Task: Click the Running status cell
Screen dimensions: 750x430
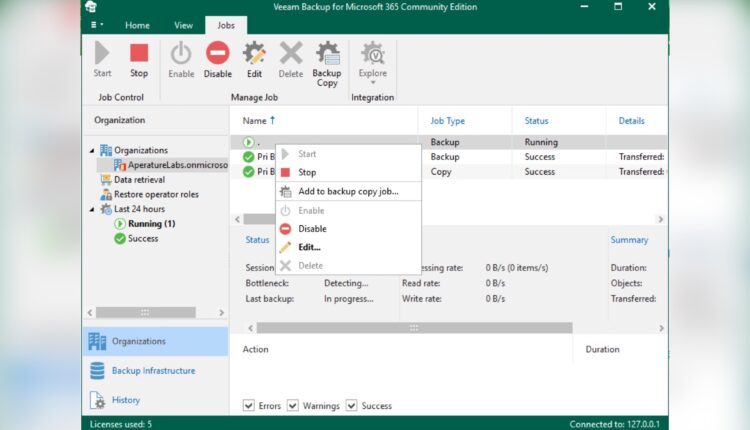Action: (x=541, y=142)
